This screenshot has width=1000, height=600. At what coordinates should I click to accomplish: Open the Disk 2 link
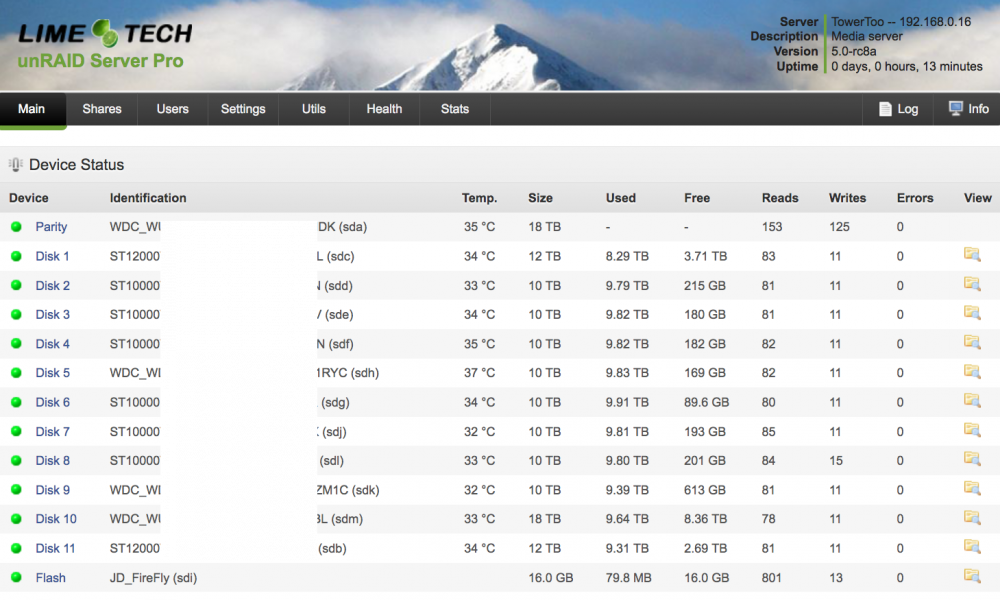point(52,286)
